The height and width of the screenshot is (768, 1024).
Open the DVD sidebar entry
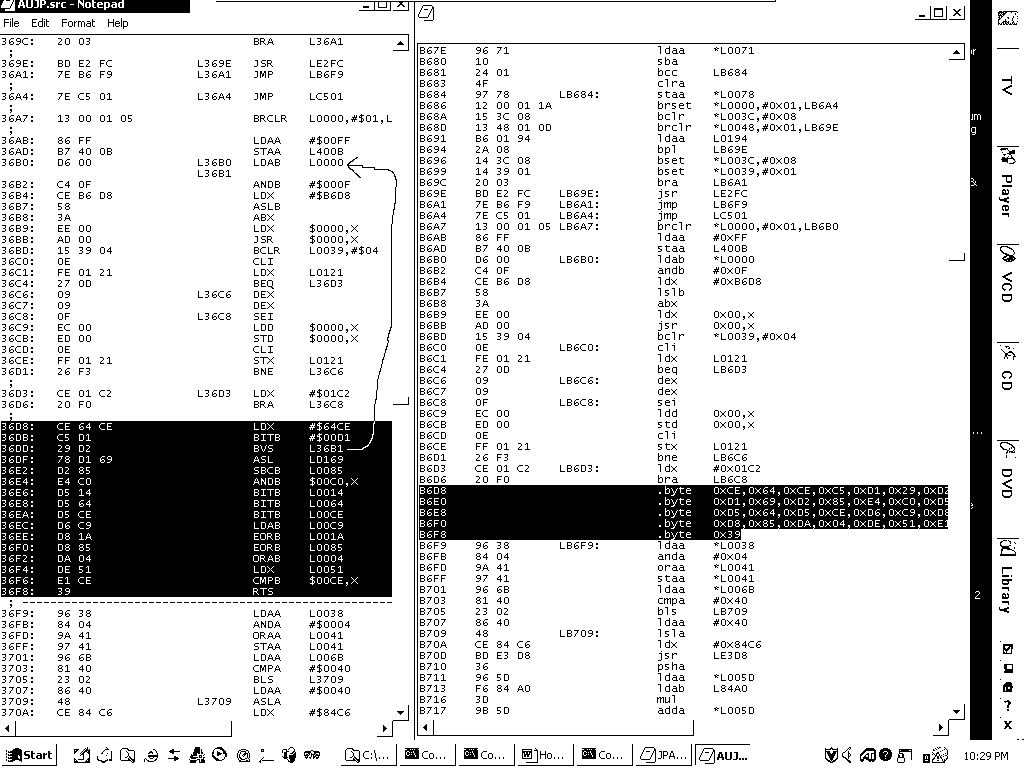tap(1005, 466)
